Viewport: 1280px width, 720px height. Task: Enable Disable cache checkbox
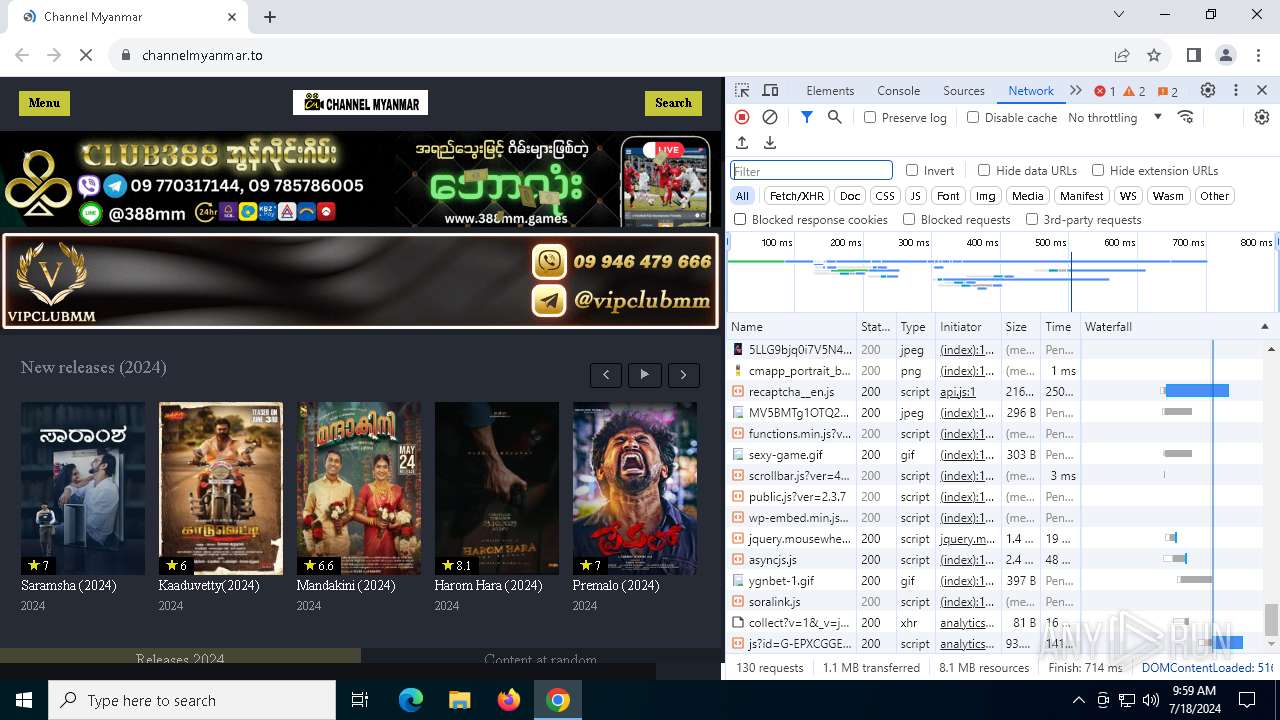[x=973, y=117]
